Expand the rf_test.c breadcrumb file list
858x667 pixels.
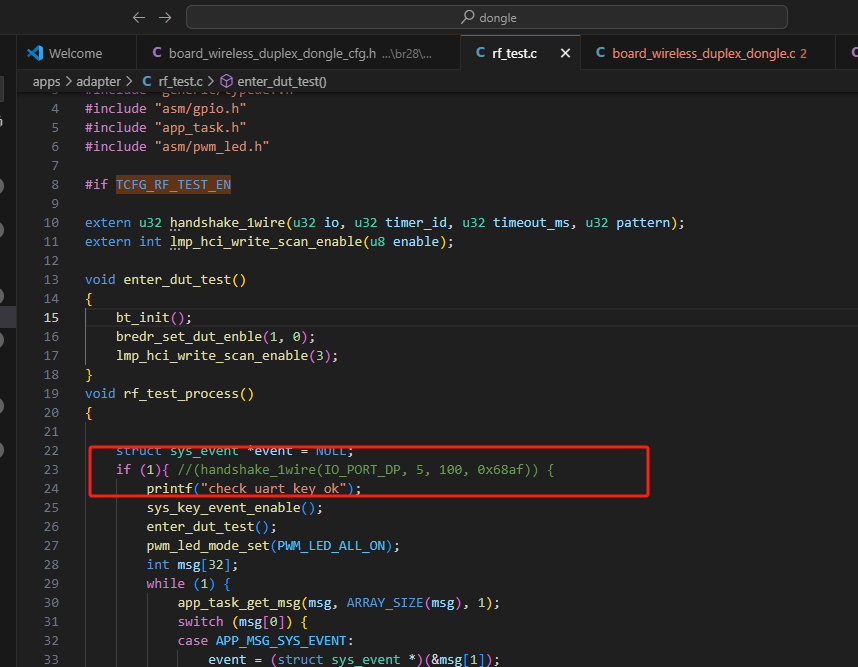coord(172,82)
